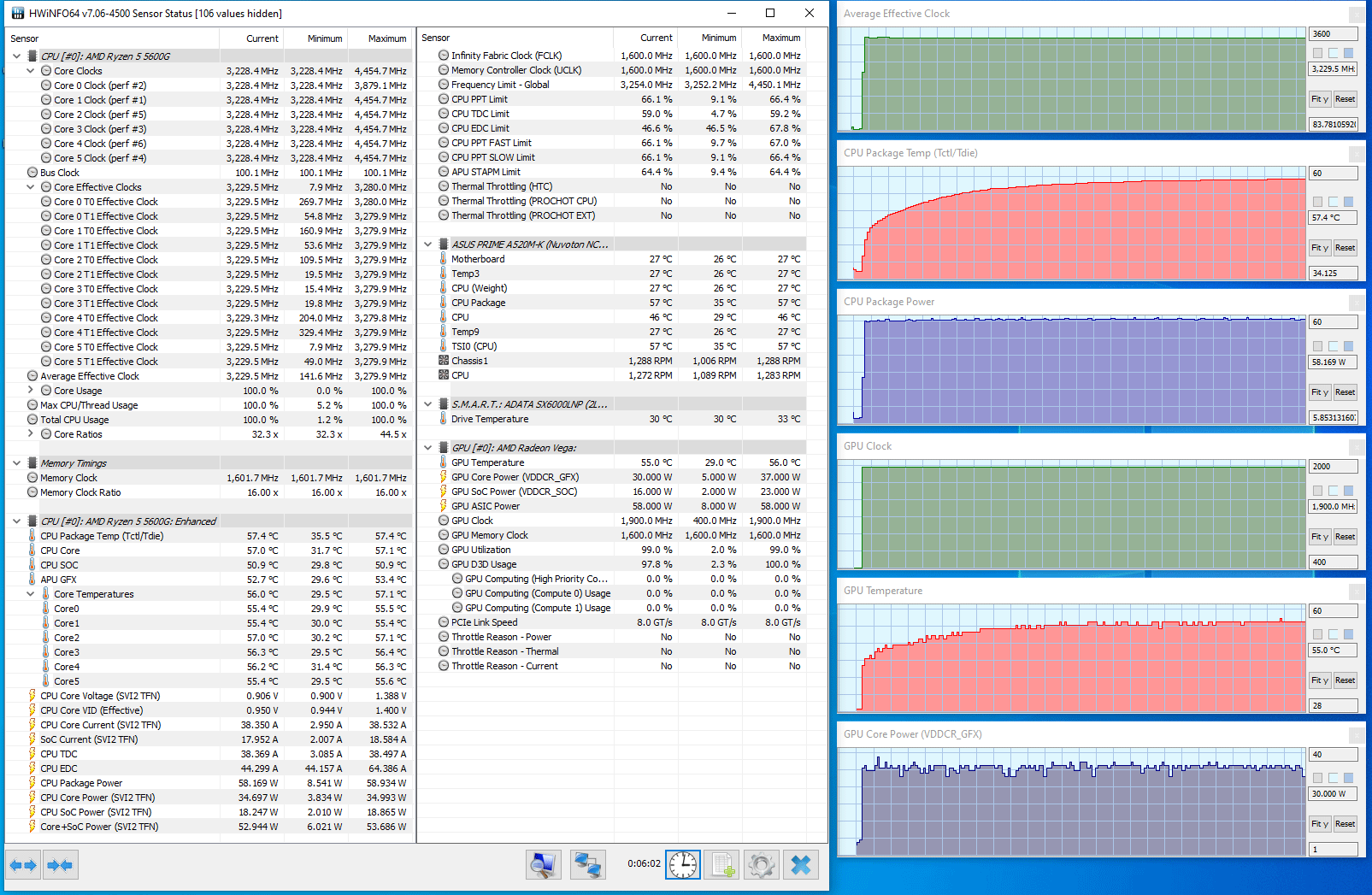
Task: Click Fit y in Average Effective Clock graph
Action: point(1320,99)
